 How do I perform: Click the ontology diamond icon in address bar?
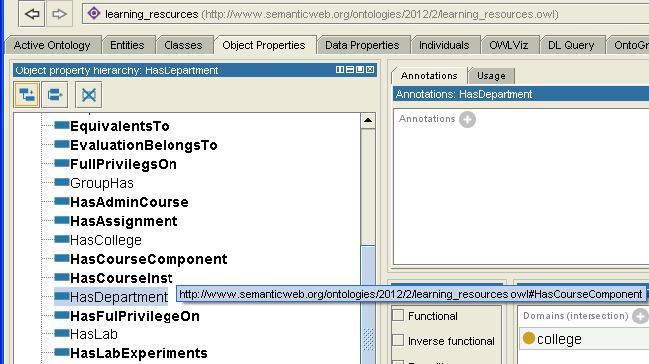[94, 13]
